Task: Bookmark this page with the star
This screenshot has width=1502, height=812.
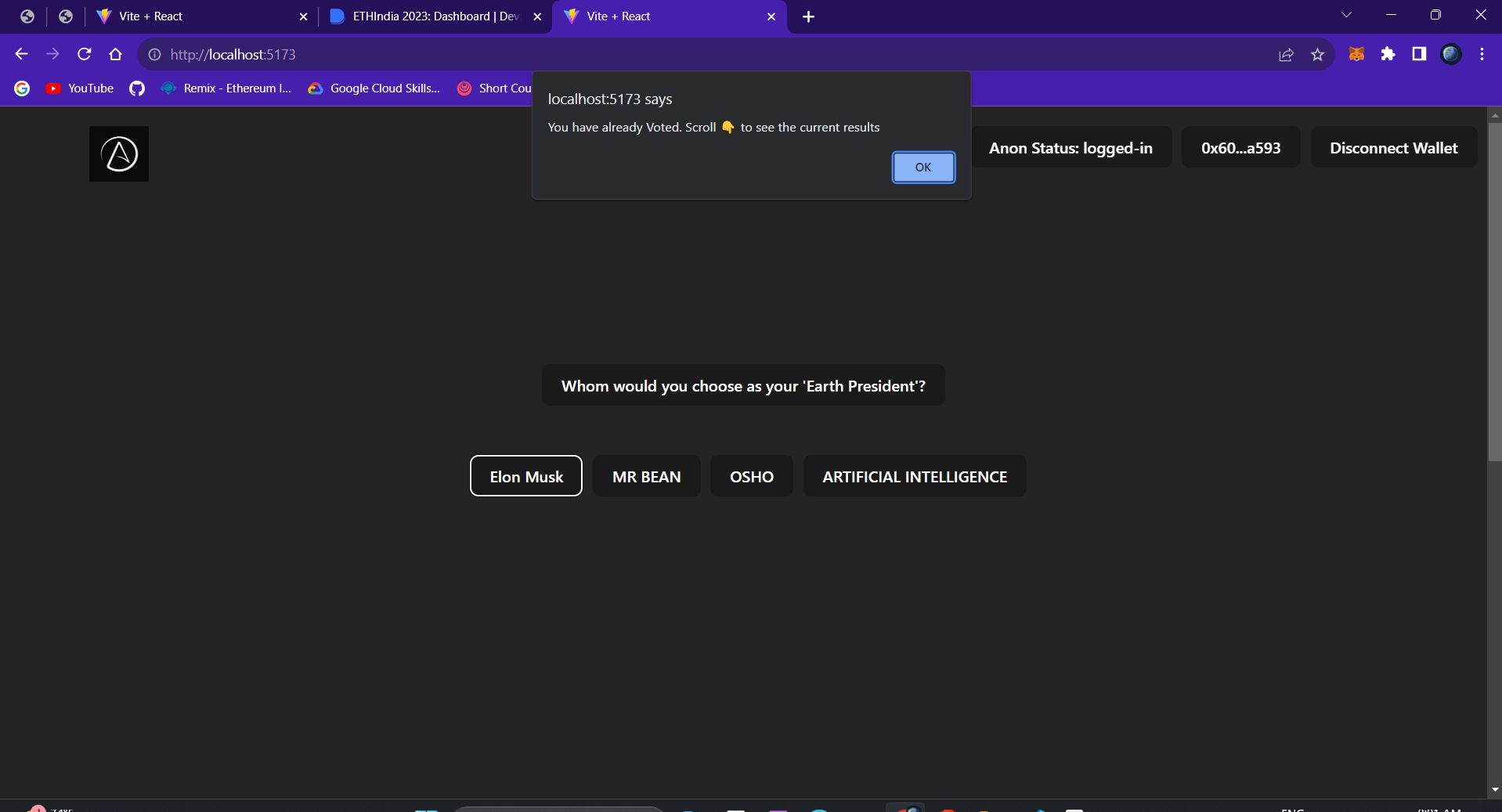Action: 1317,54
